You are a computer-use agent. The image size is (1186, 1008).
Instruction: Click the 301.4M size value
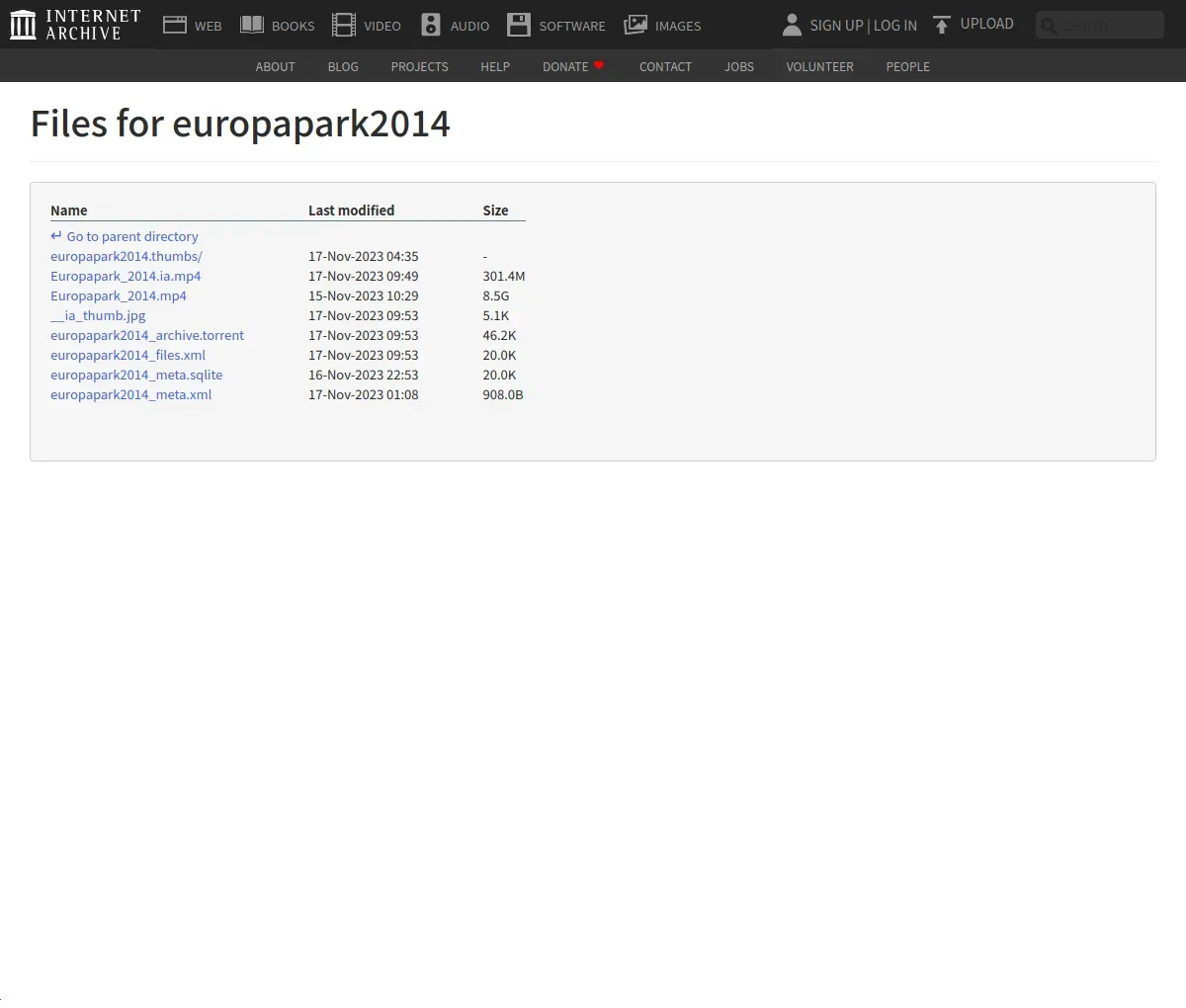(x=504, y=276)
